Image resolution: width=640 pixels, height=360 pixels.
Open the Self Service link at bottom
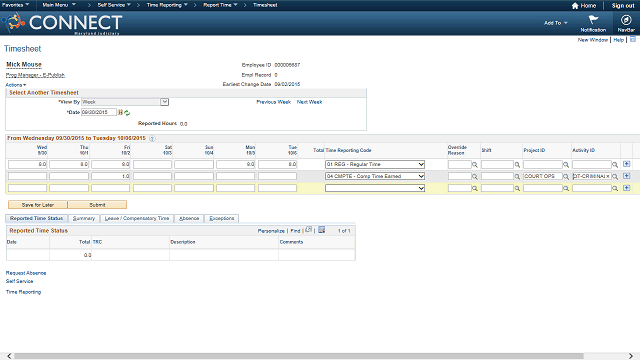pos(19,282)
